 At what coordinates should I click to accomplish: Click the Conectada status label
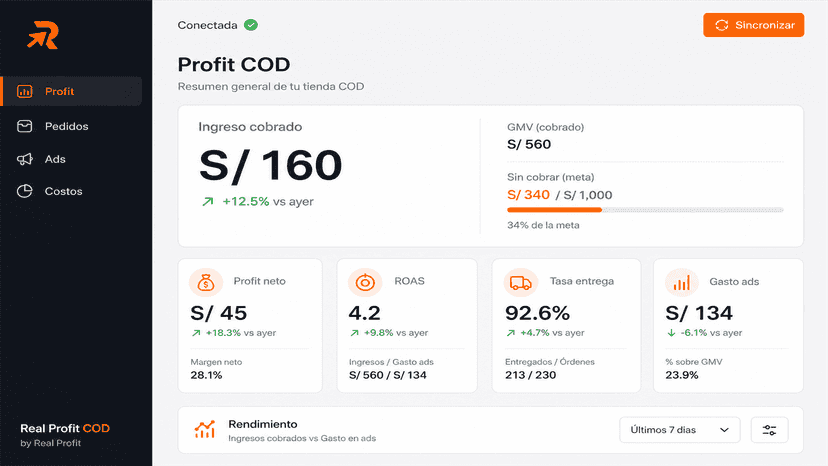tap(208, 25)
